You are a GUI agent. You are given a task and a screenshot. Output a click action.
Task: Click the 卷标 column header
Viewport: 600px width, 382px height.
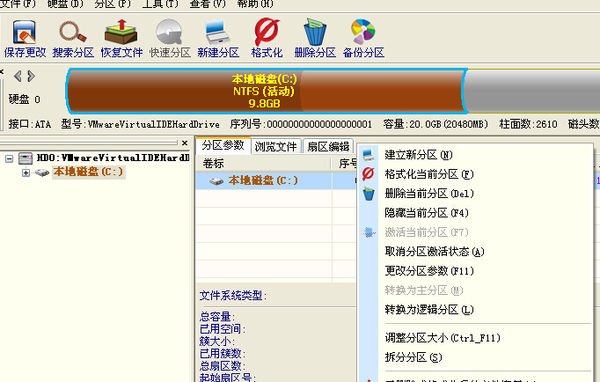tap(214, 163)
